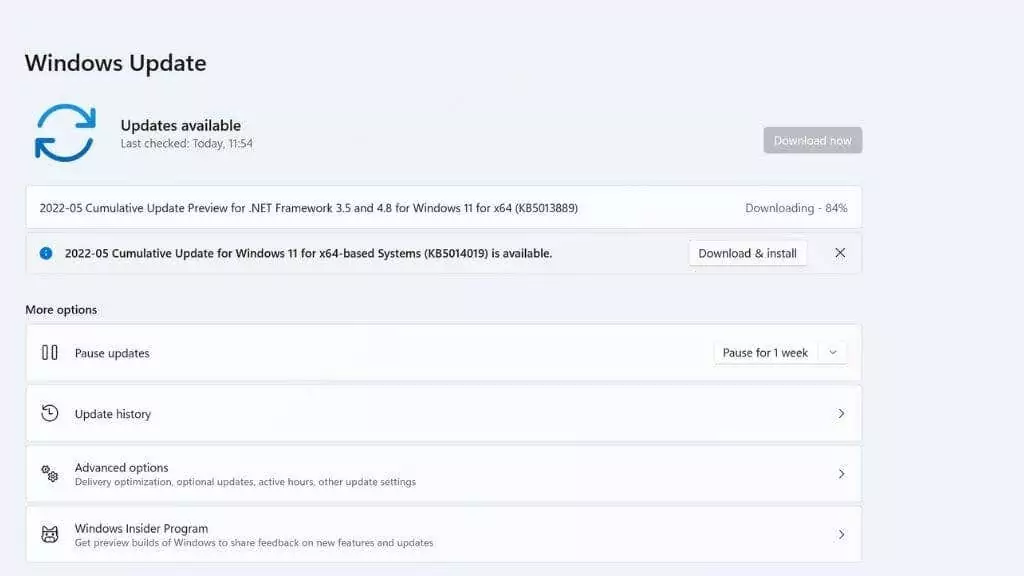The image size is (1024, 576).
Task: Click the KB5013889 .NET Framework update row text
Action: pyautogui.click(x=308, y=208)
